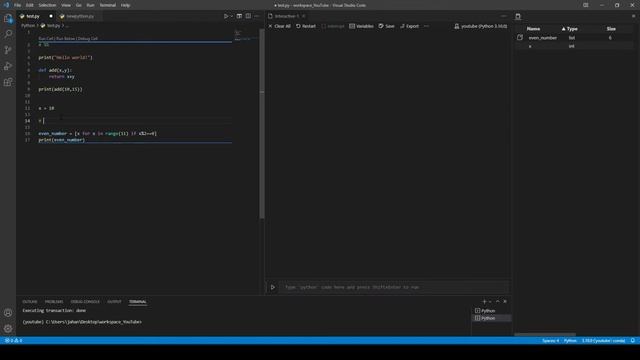The width and height of the screenshot is (640, 360).
Task: Close the bottom panel
Action: pyautogui.click(x=505, y=302)
